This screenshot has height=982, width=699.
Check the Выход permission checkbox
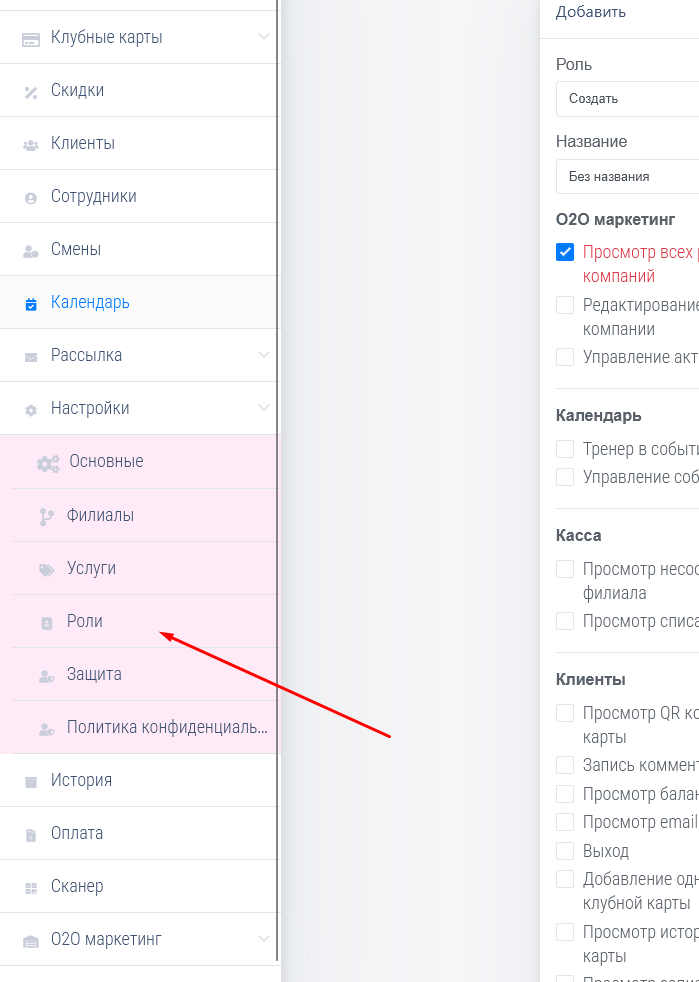[x=565, y=850]
